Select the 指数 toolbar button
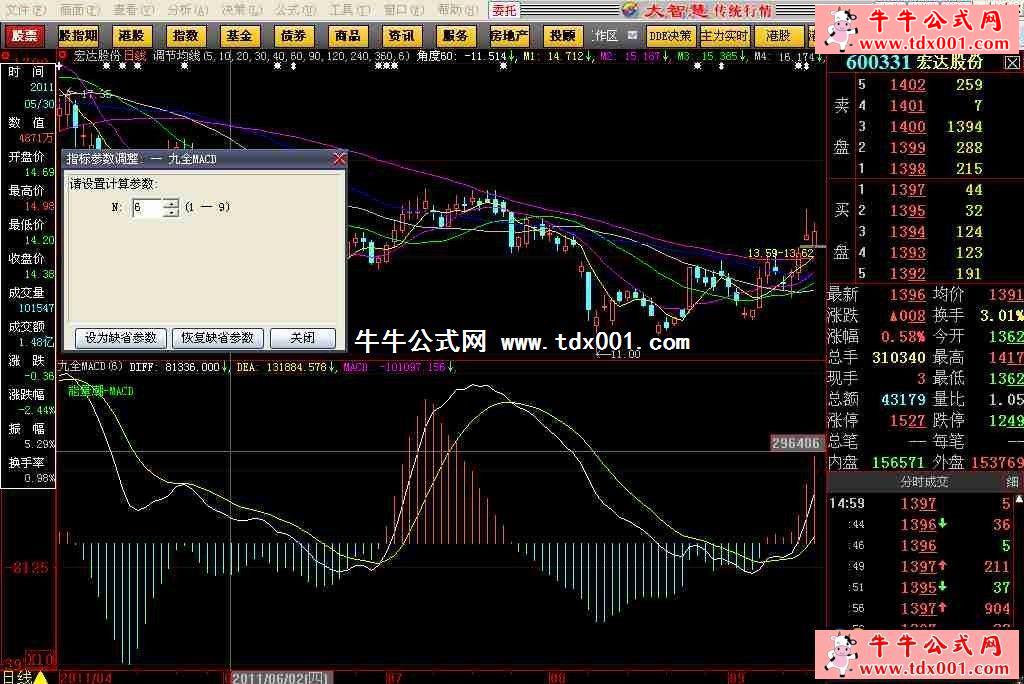Viewport: 1024px width, 684px height. click(185, 36)
